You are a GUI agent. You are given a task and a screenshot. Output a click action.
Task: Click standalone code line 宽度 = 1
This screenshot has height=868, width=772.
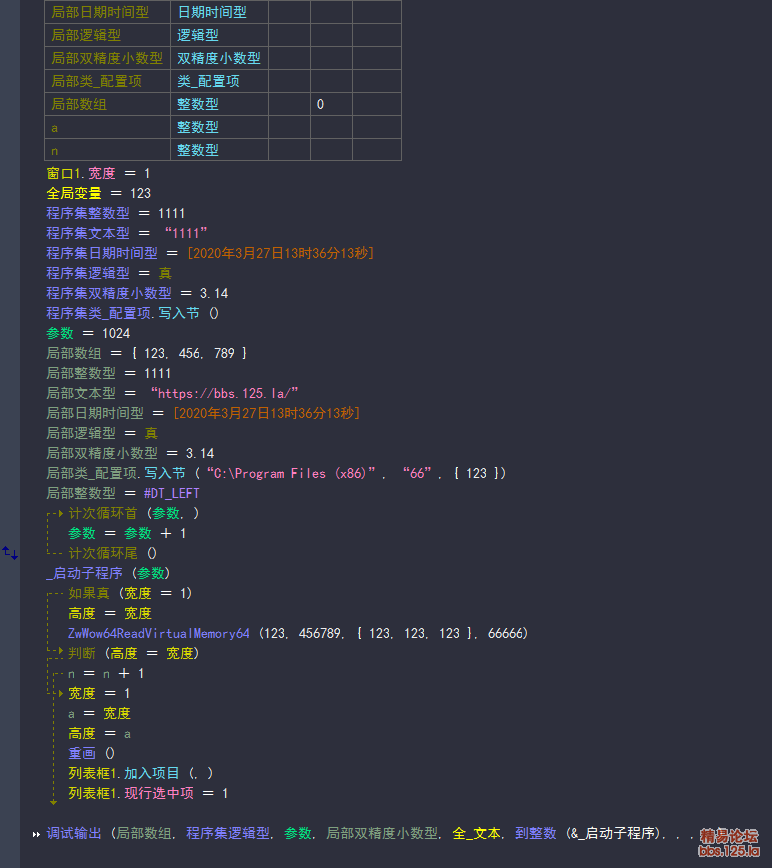99,693
